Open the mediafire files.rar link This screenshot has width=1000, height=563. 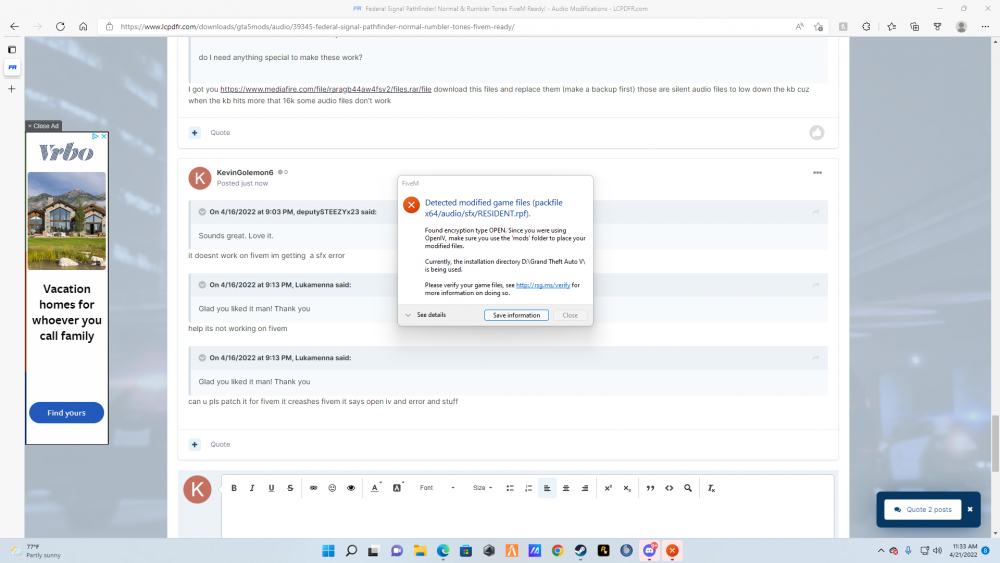click(x=326, y=89)
